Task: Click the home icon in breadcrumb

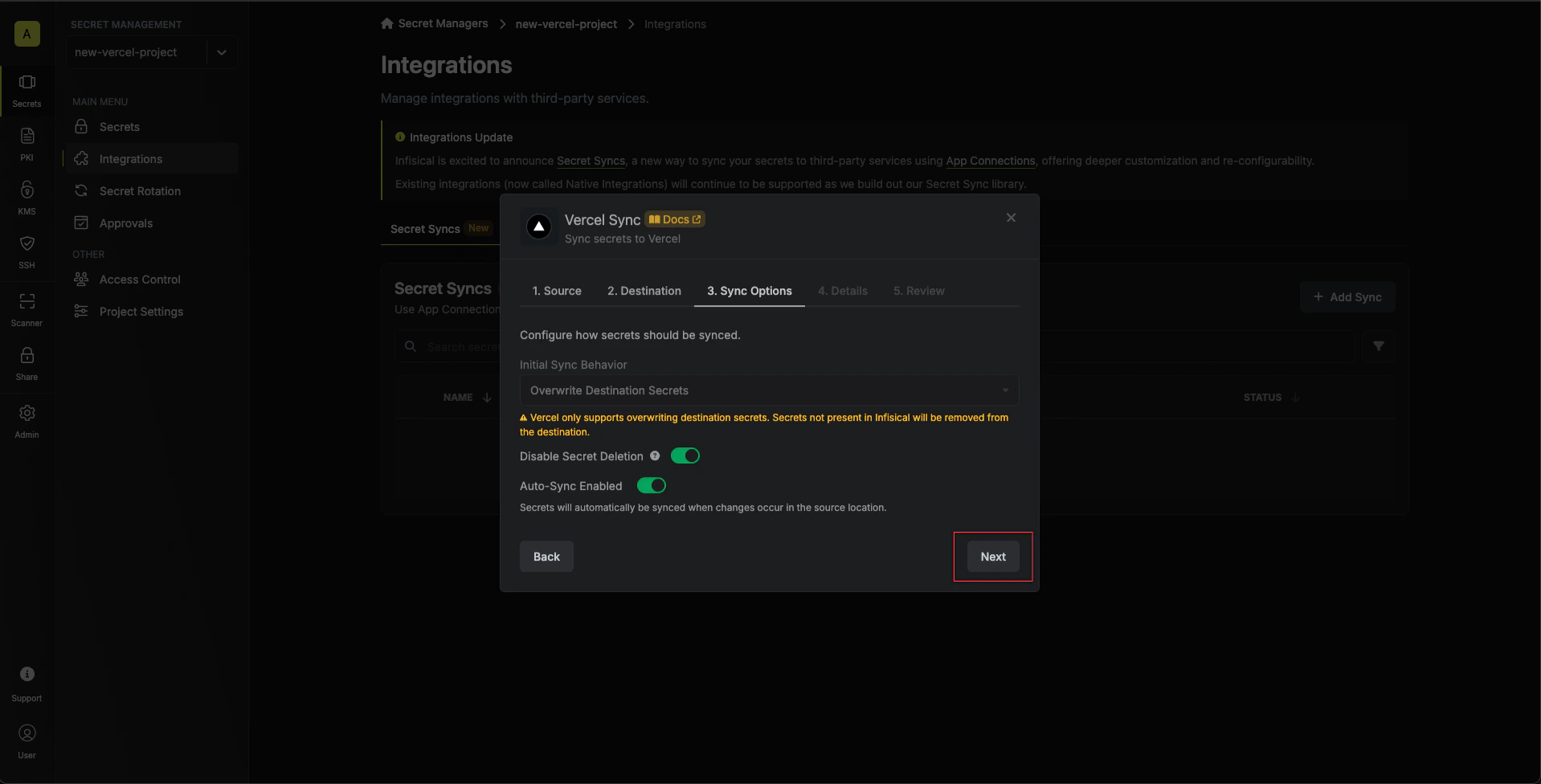Action: [387, 23]
